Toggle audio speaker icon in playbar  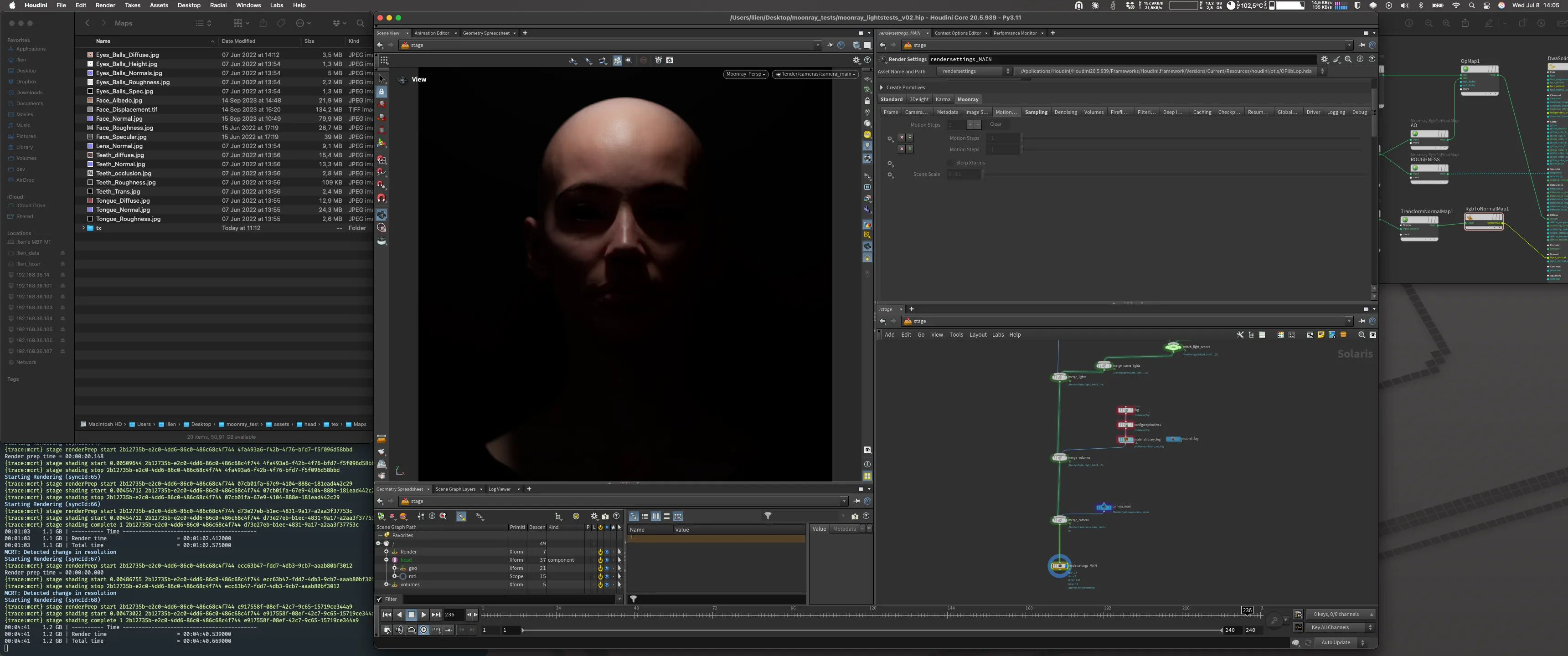pos(399,630)
